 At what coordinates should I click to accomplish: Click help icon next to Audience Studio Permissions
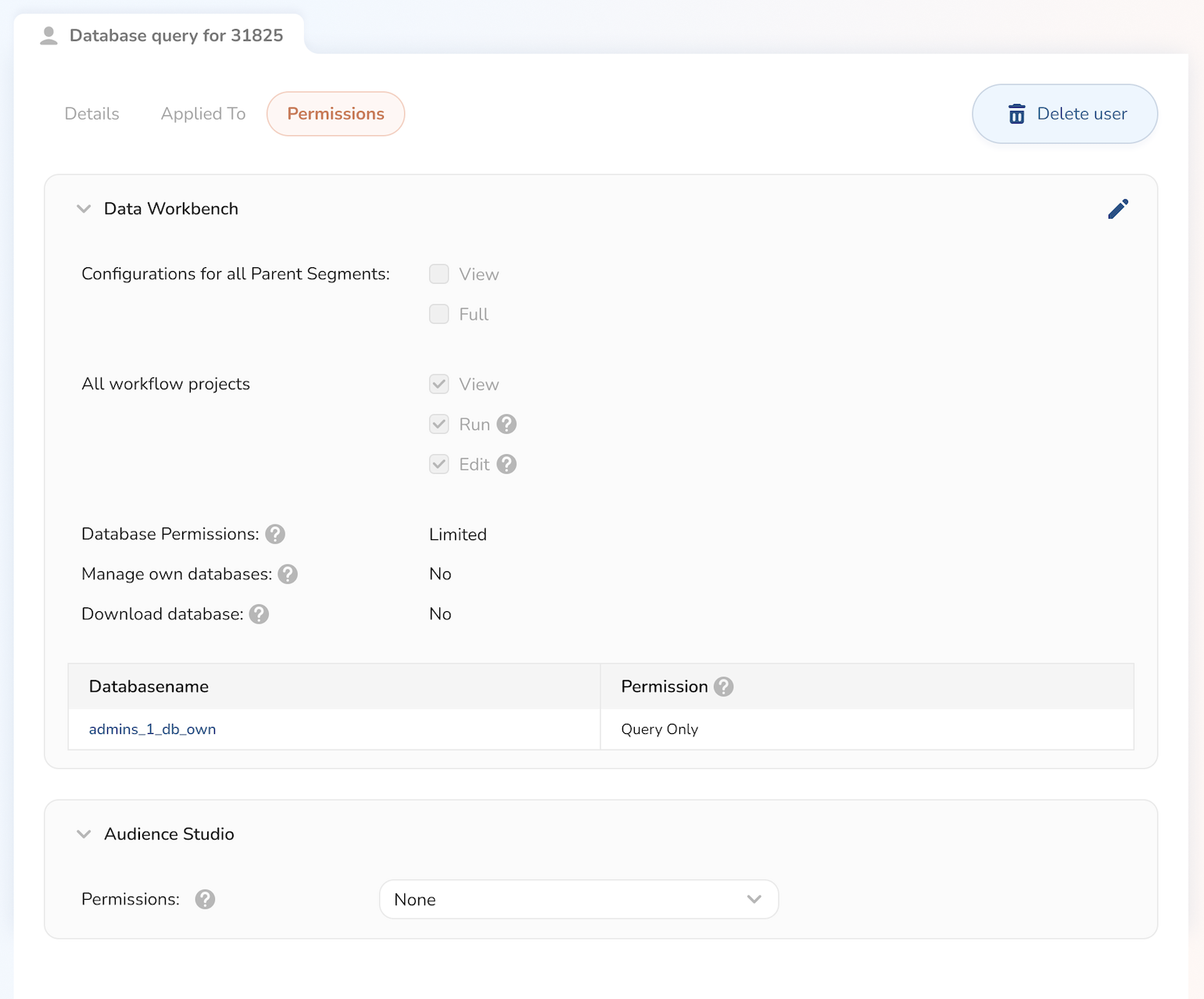click(205, 900)
